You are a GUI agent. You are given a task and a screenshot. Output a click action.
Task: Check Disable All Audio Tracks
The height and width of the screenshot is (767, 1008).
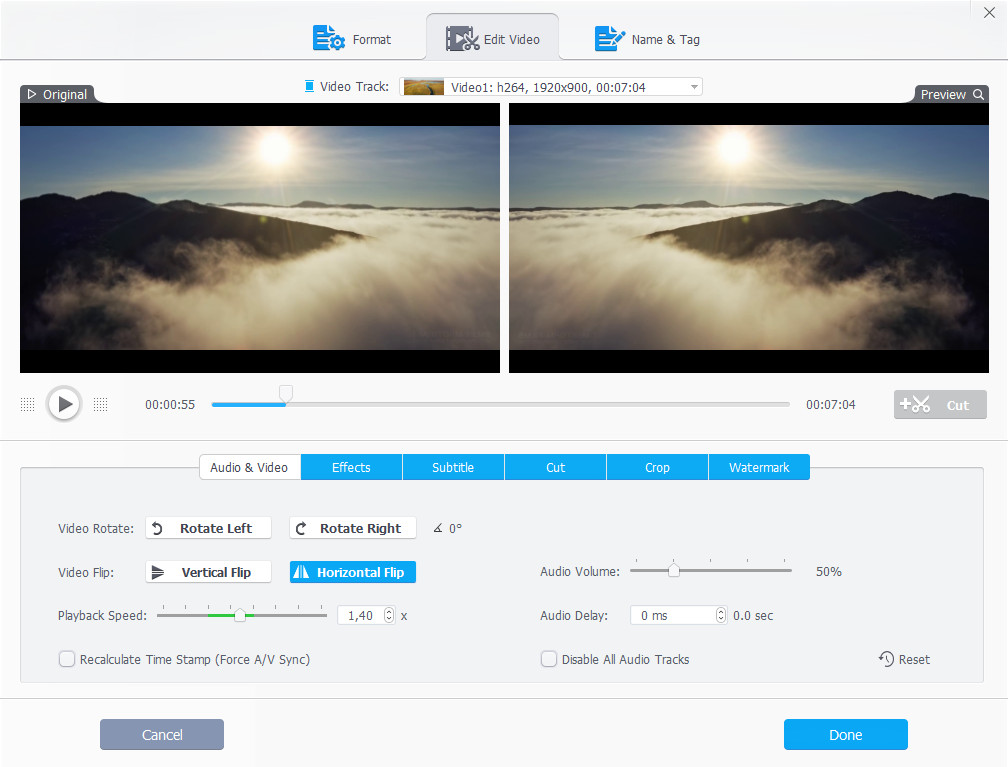tap(549, 659)
